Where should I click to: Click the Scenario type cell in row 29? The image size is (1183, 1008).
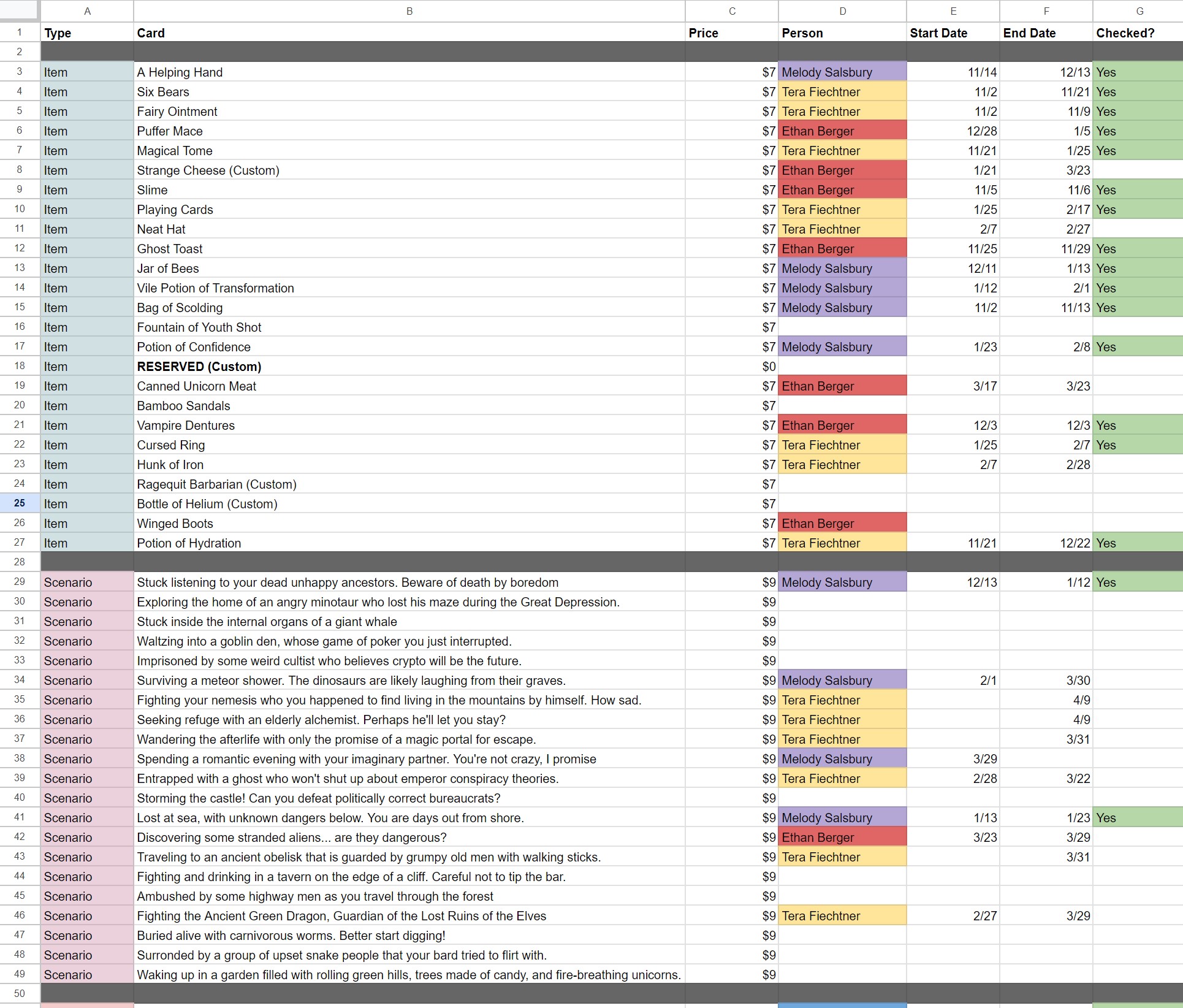tap(87, 582)
